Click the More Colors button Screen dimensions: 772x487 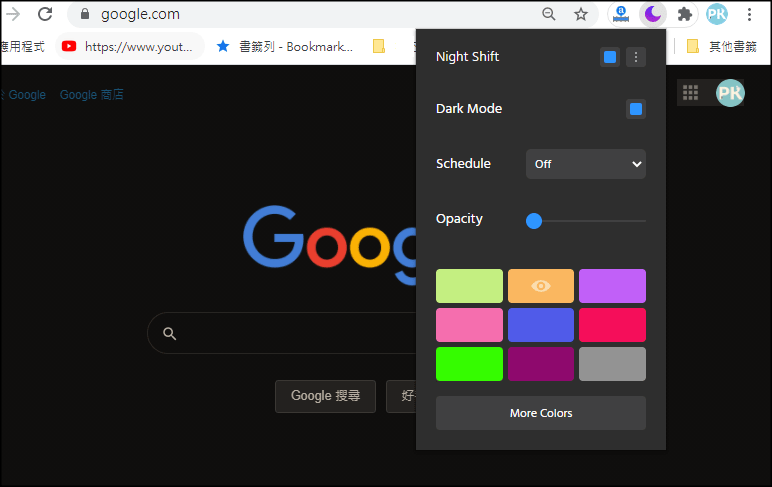[541, 413]
